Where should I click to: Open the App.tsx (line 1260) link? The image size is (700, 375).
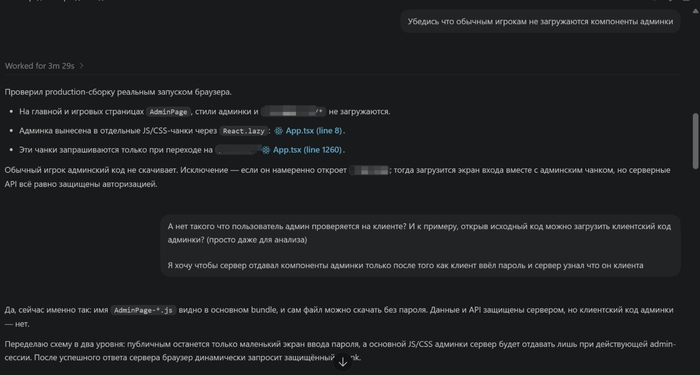[308, 150]
